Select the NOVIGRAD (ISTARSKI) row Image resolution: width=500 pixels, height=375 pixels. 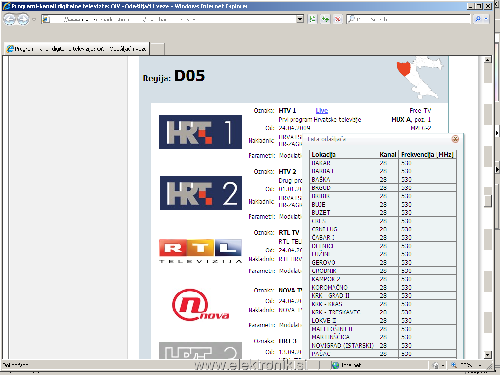coord(382,346)
